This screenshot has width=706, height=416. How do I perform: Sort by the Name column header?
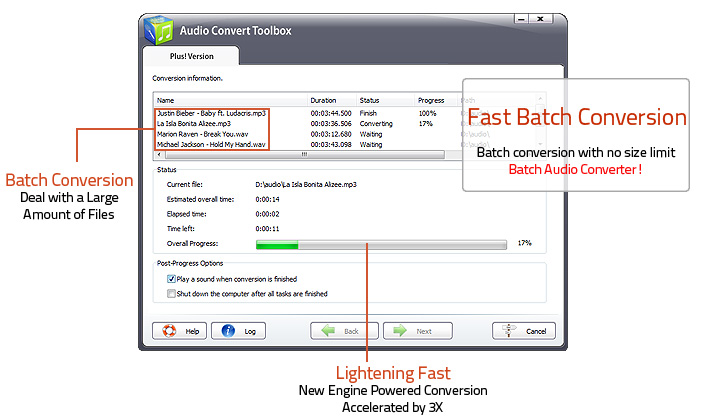[x=231, y=100]
